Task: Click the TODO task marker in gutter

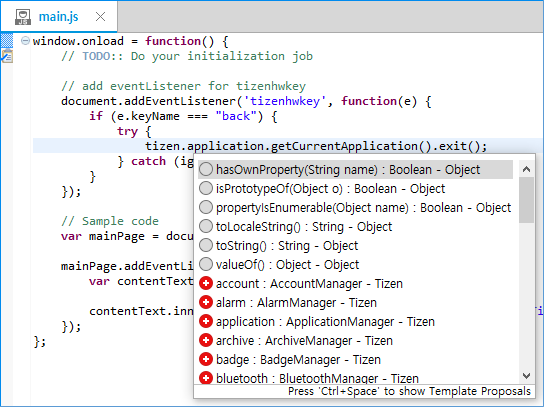Action: point(7,56)
